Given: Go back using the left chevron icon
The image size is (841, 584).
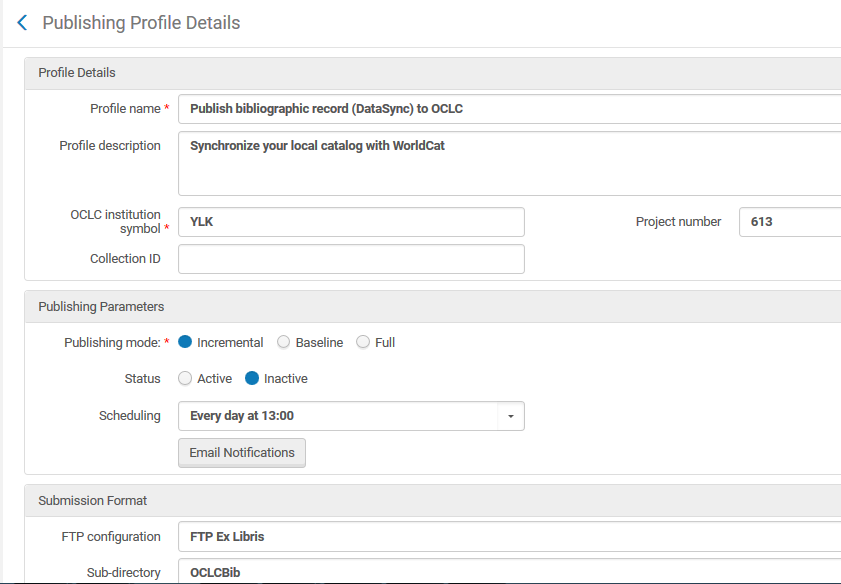Looking at the screenshot, I should point(22,23).
